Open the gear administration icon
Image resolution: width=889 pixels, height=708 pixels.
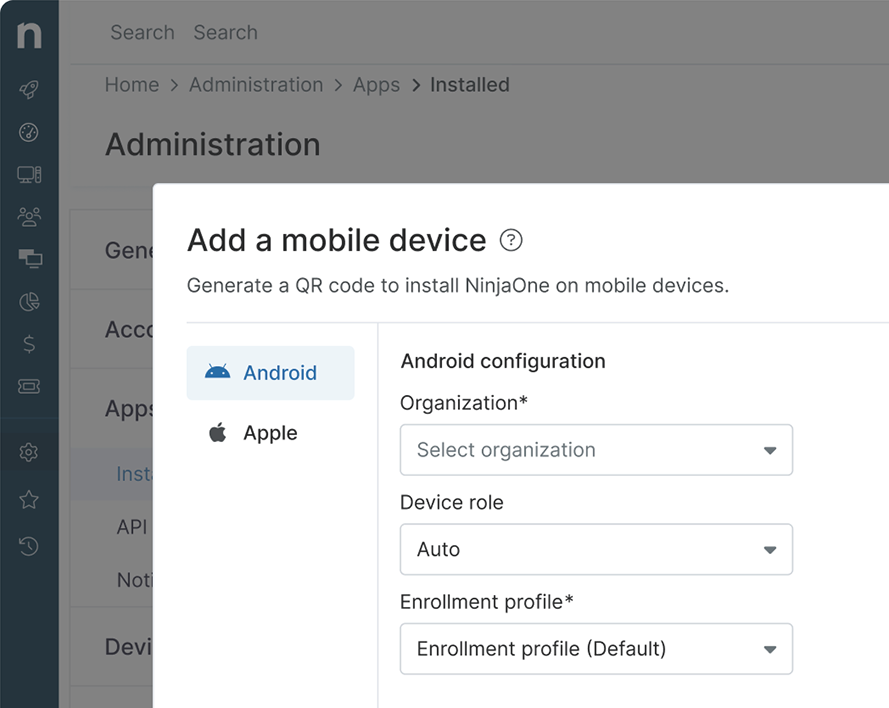[29, 453]
